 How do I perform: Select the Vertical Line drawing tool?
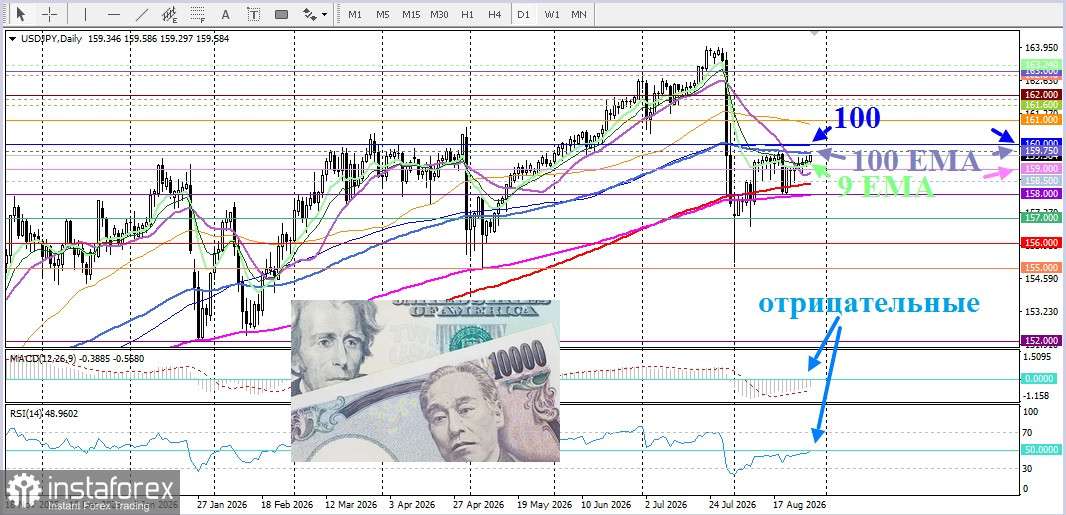(85, 14)
